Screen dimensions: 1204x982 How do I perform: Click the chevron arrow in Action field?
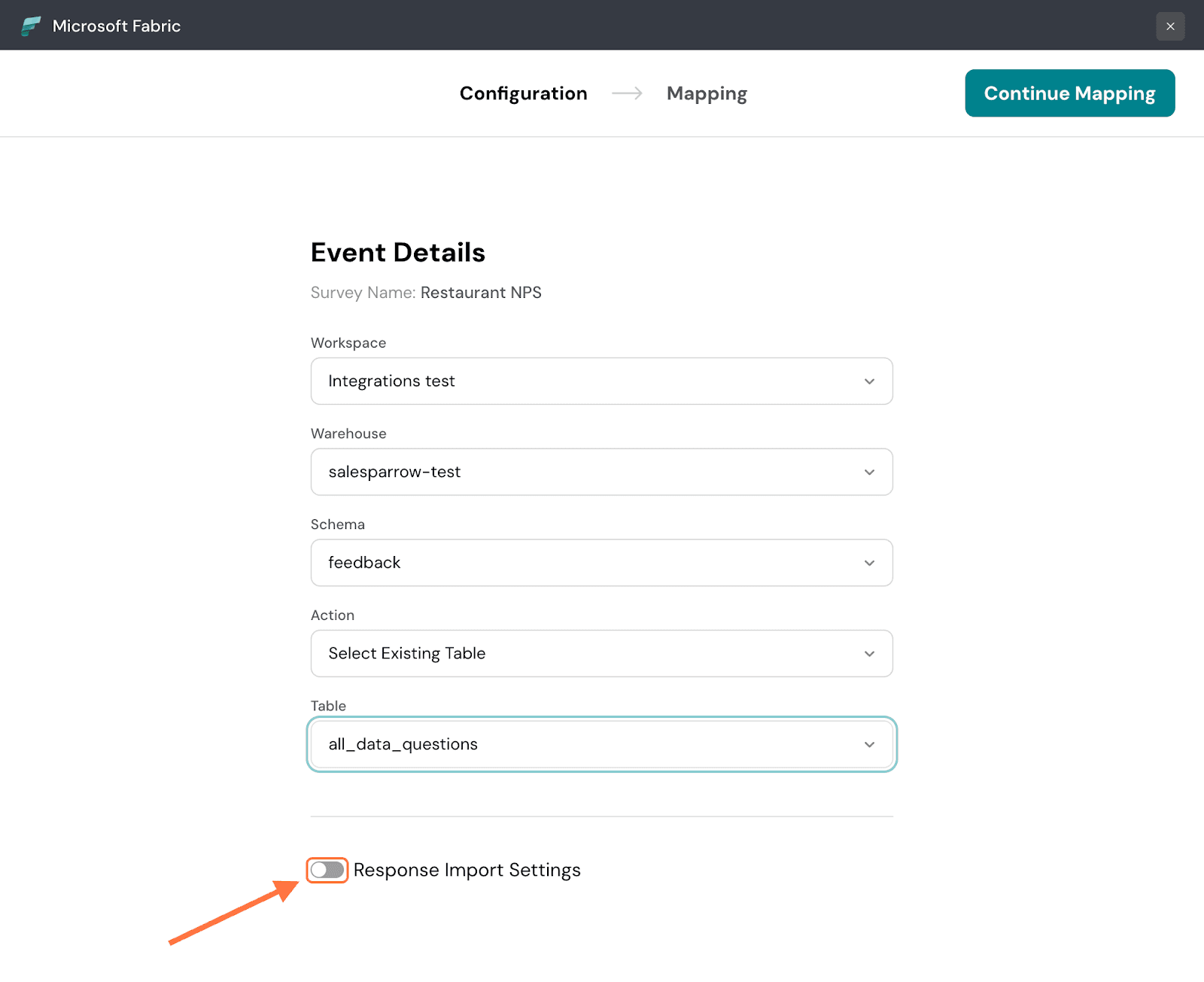[x=869, y=654]
